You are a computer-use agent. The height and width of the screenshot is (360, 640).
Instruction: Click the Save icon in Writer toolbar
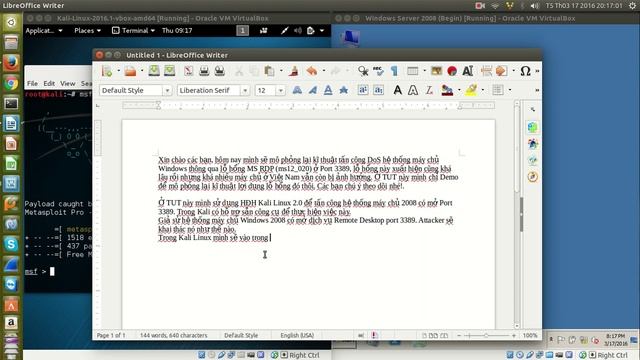point(154,71)
